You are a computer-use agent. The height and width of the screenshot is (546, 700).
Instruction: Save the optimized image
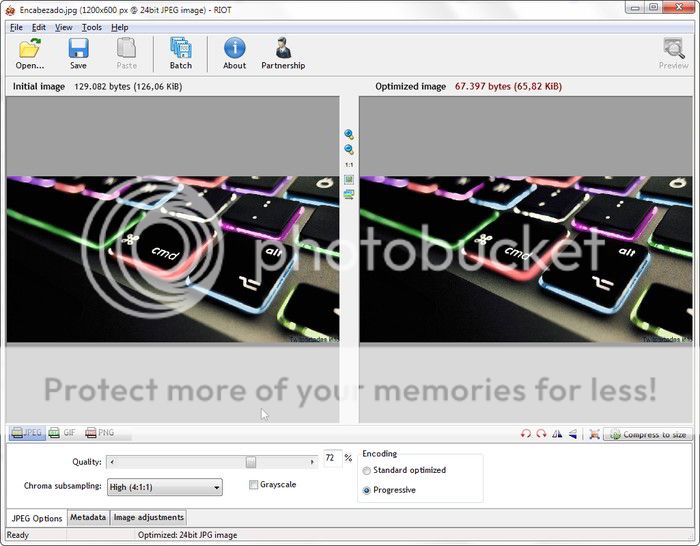(78, 54)
